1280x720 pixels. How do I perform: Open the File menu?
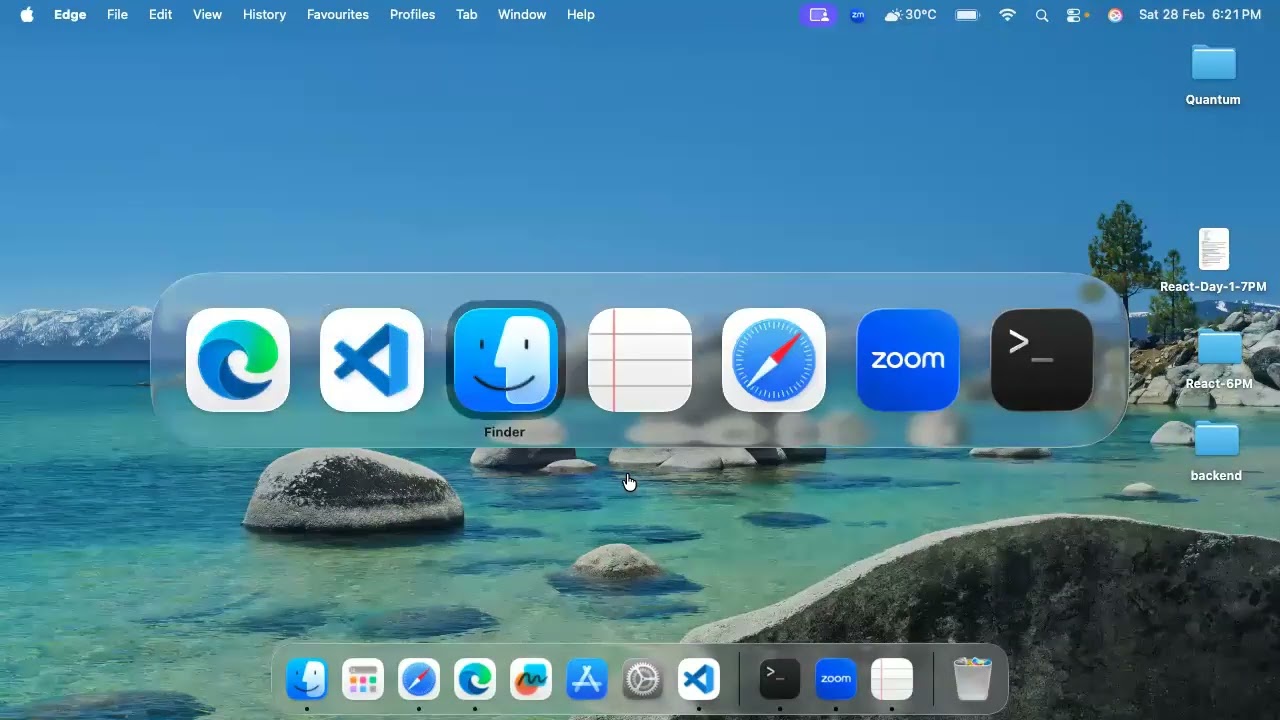[117, 15]
